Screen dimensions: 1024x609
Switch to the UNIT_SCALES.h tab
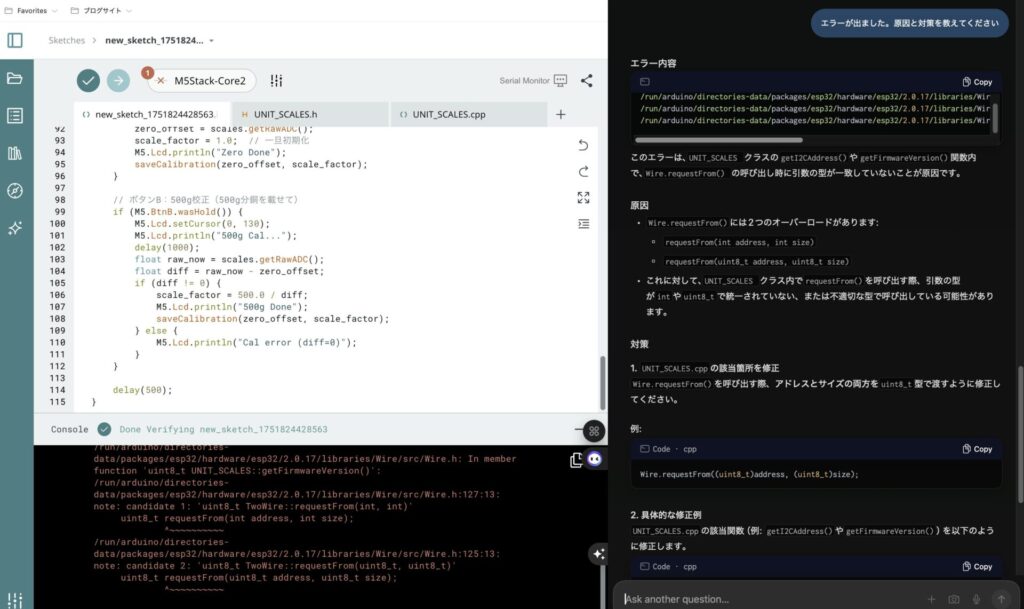311,114
